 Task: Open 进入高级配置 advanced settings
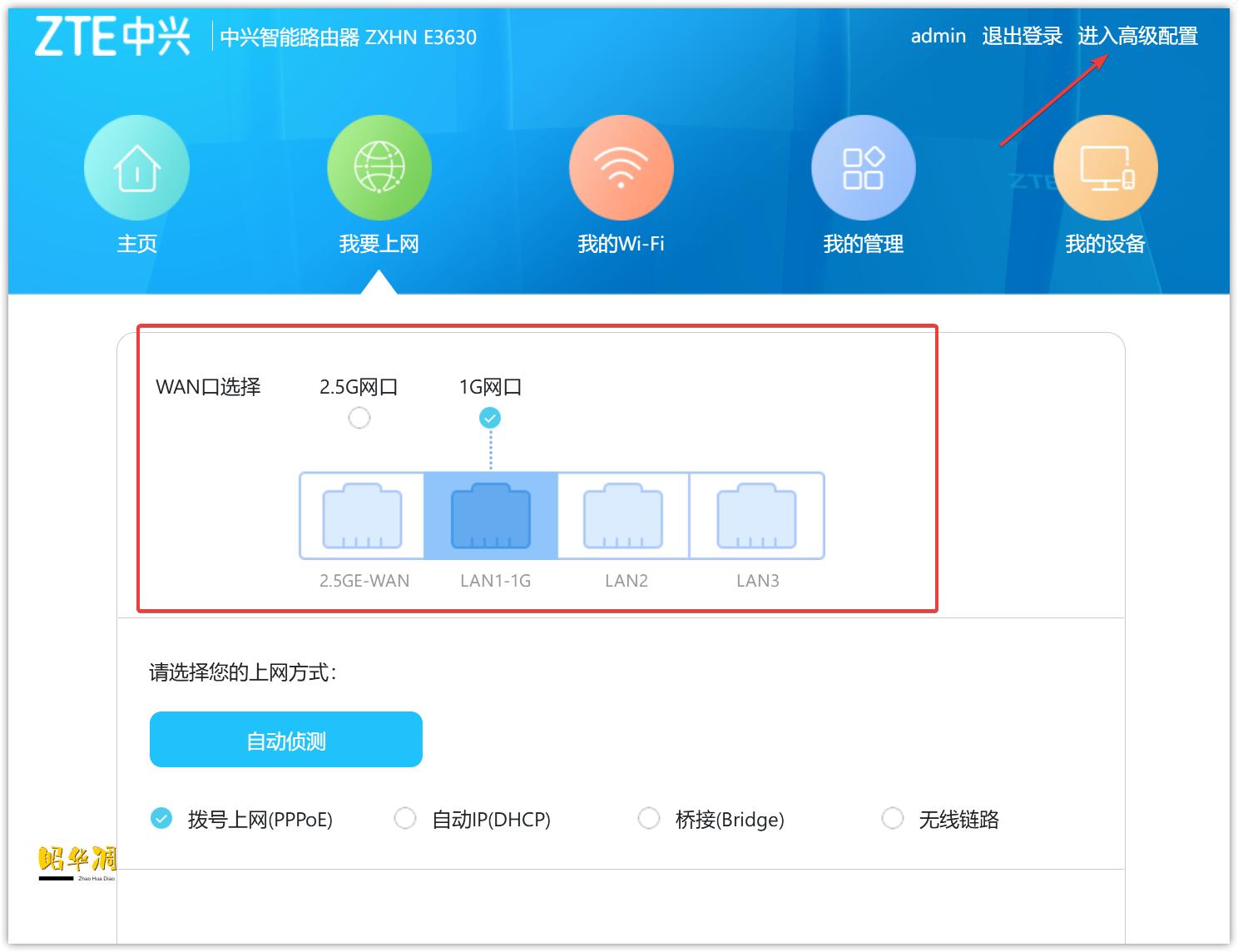(1139, 37)
